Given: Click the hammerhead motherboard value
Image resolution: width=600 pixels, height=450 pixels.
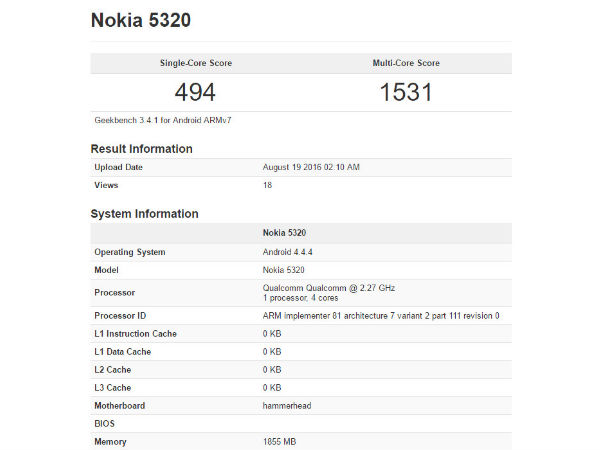Looking at the screenshot, I should click(290, 406).
